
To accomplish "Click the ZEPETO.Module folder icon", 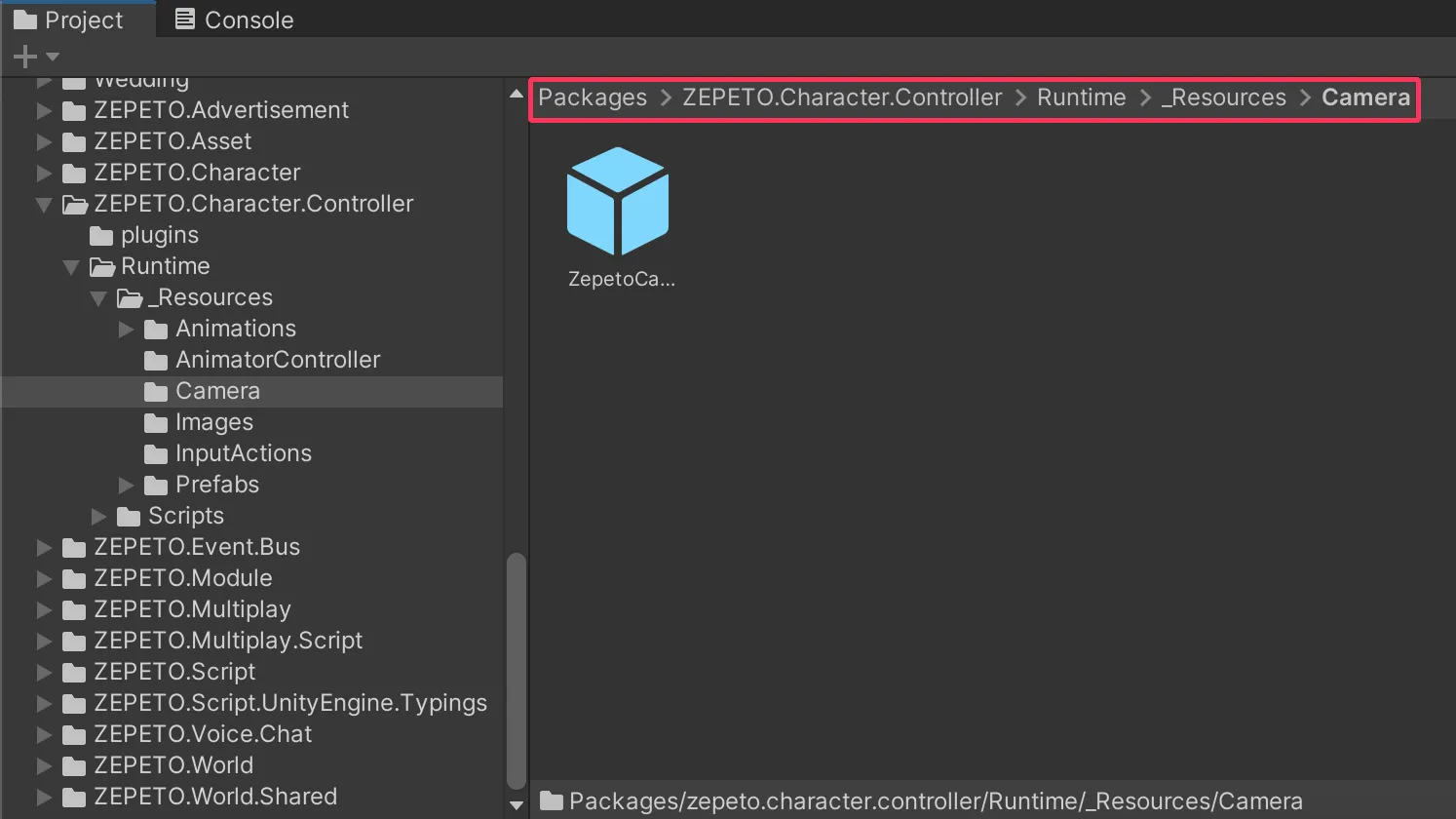I will 74,579.
